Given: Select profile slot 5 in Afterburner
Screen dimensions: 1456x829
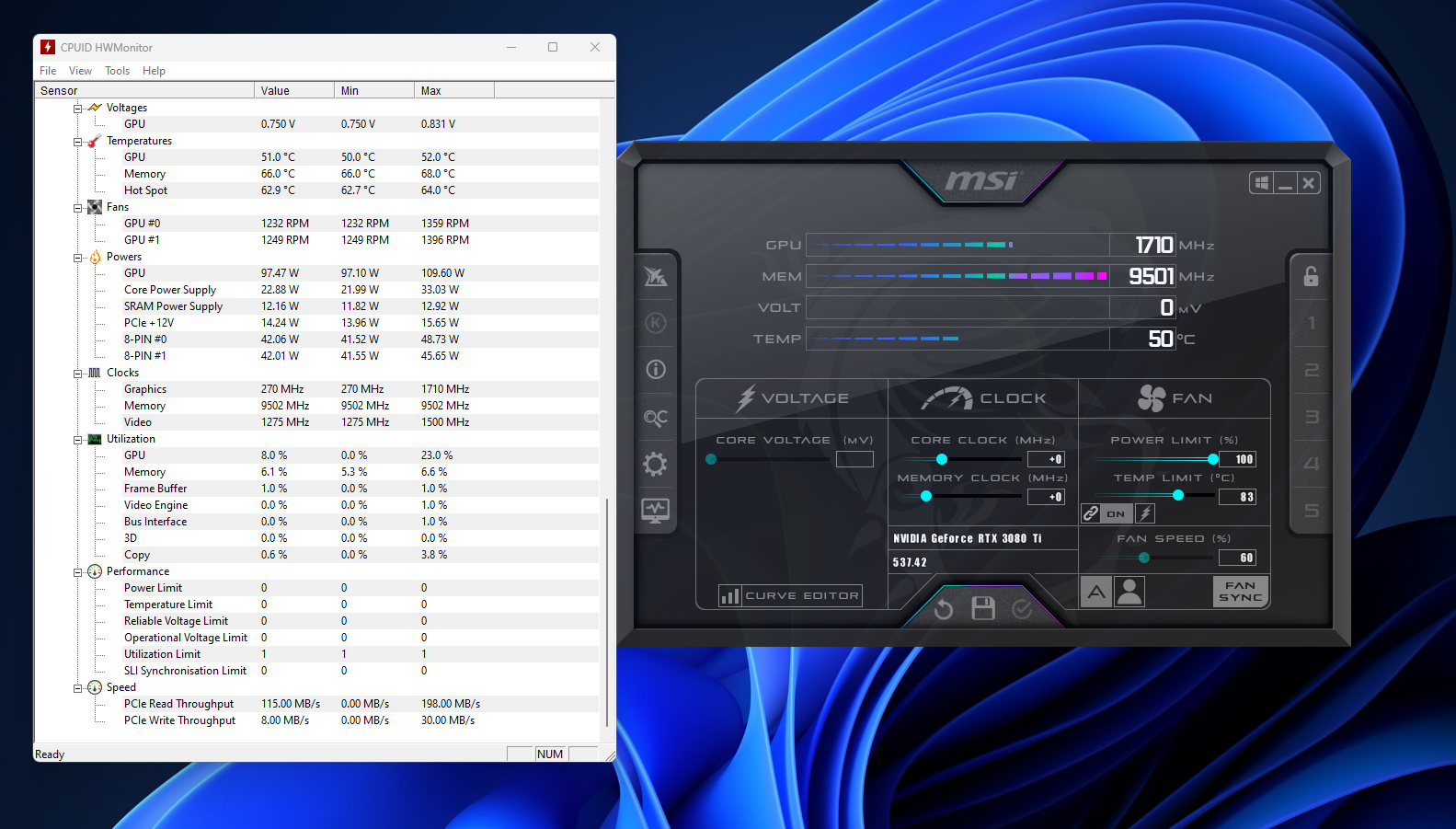Looking at the screenshot, I should (1312, 511).
